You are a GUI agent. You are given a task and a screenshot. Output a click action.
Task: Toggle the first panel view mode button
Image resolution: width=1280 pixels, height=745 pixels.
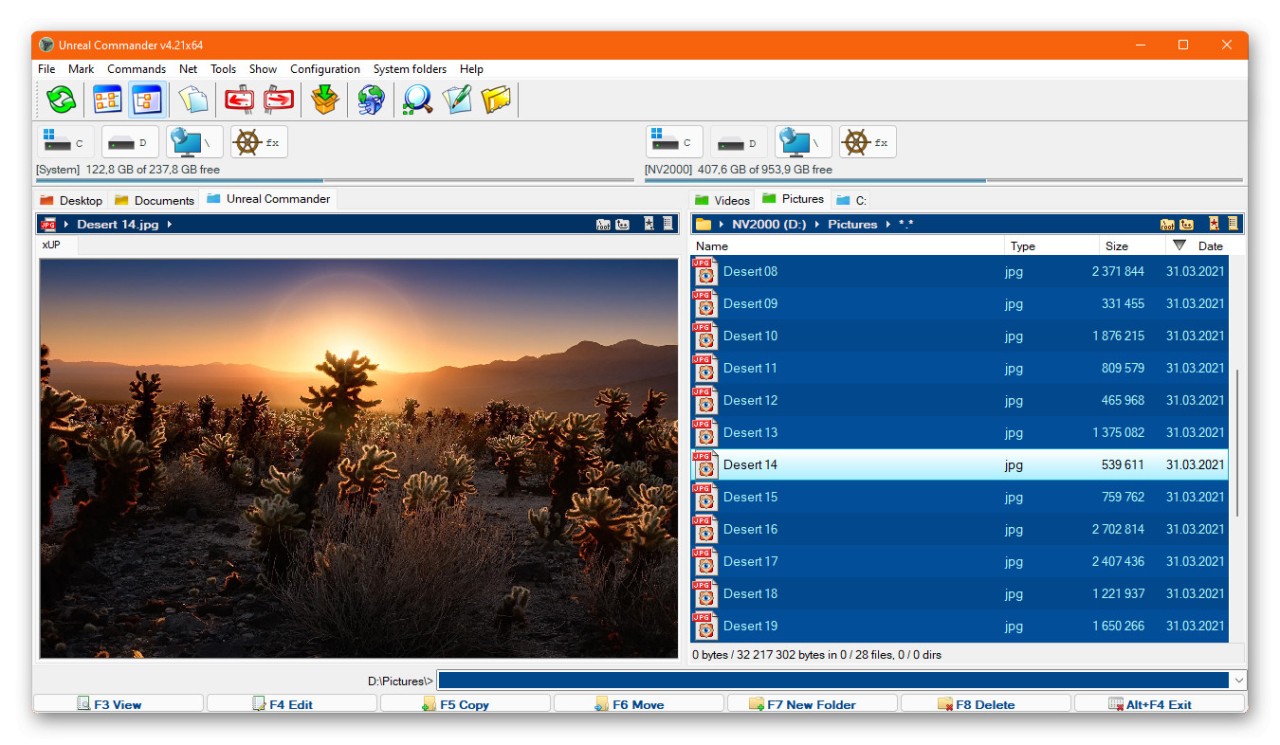[x=107, y=100]
